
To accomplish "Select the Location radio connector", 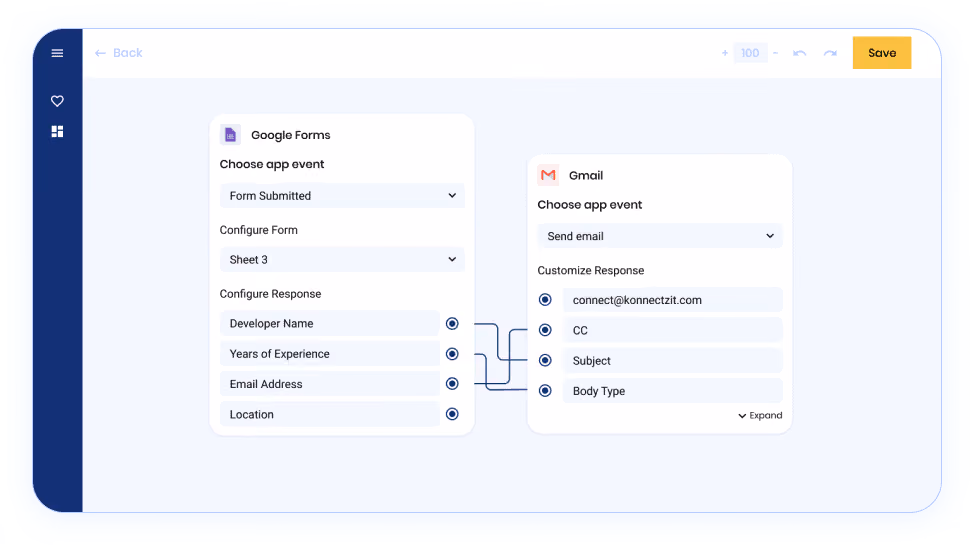I will pyautogui.click(x=452, y=414).
